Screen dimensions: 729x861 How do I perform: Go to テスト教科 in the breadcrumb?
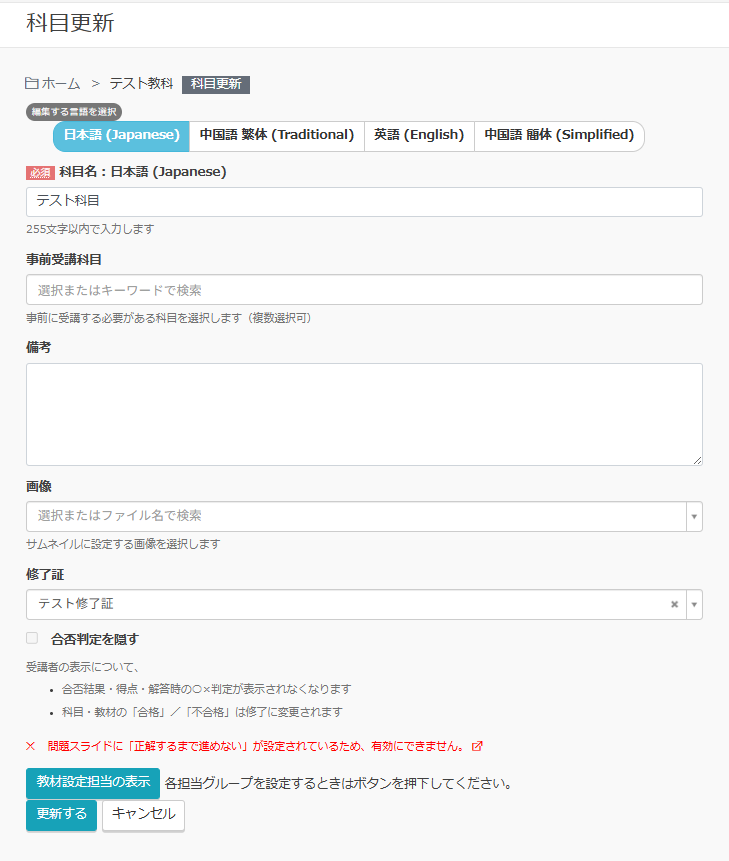141,84
